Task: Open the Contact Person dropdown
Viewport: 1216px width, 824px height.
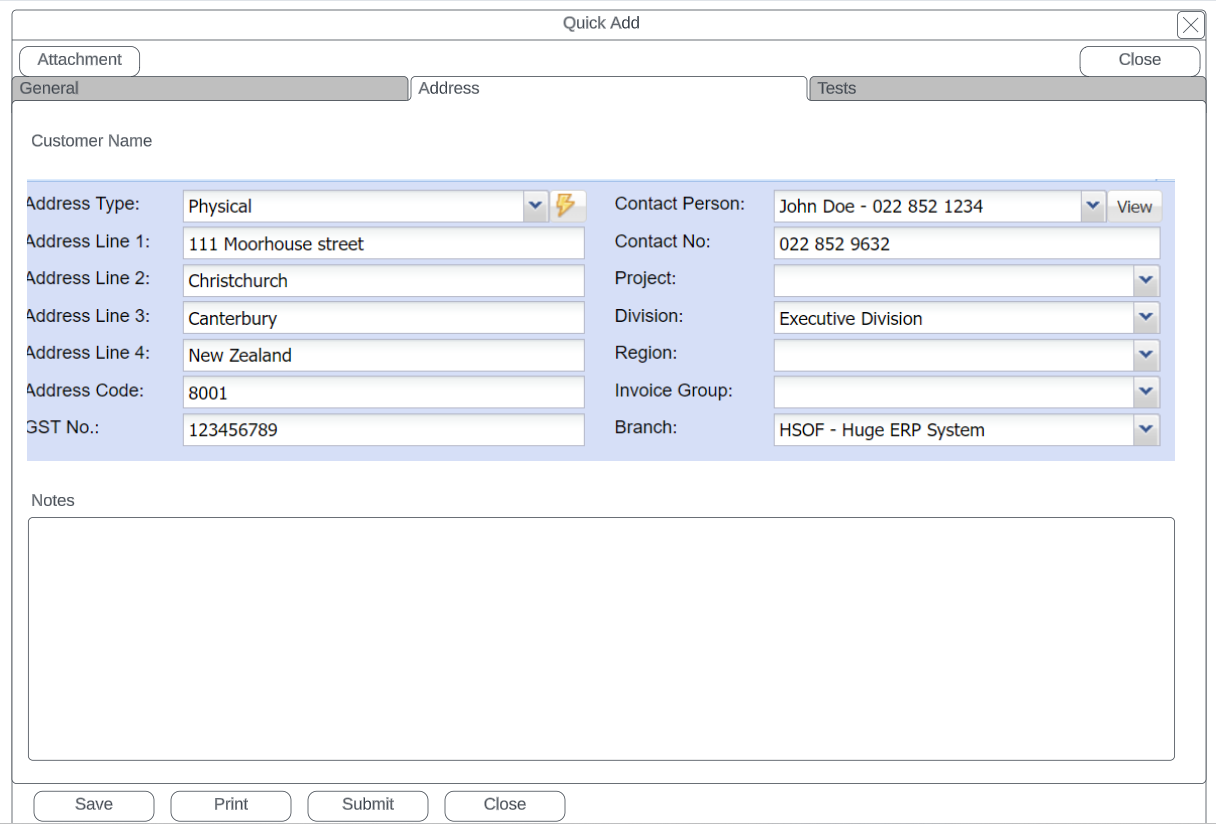Action: click(x=1093, y=206)
